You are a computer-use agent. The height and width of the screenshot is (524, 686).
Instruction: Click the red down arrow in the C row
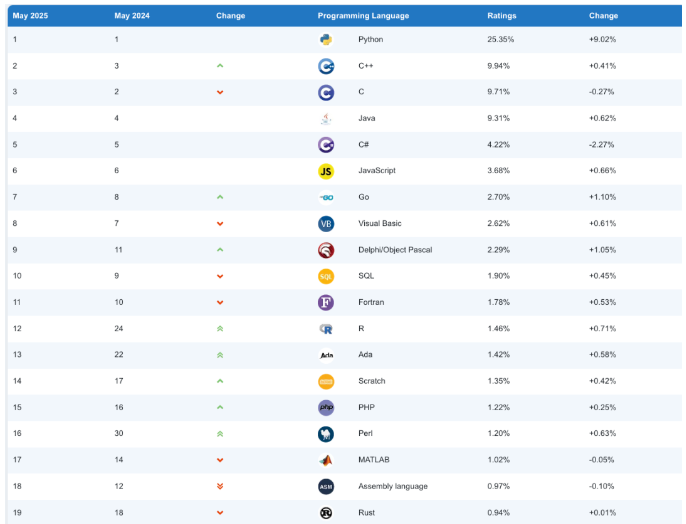220,92
